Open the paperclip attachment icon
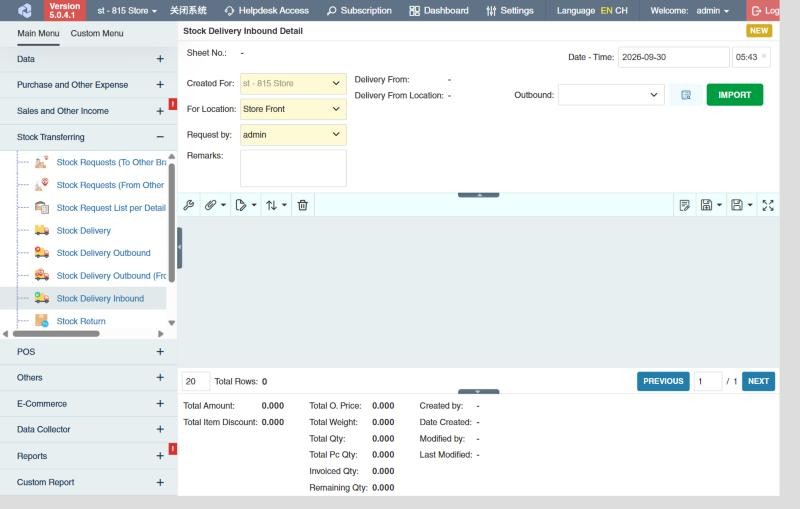The image size is (800, 509). click(x=211, y=205)
